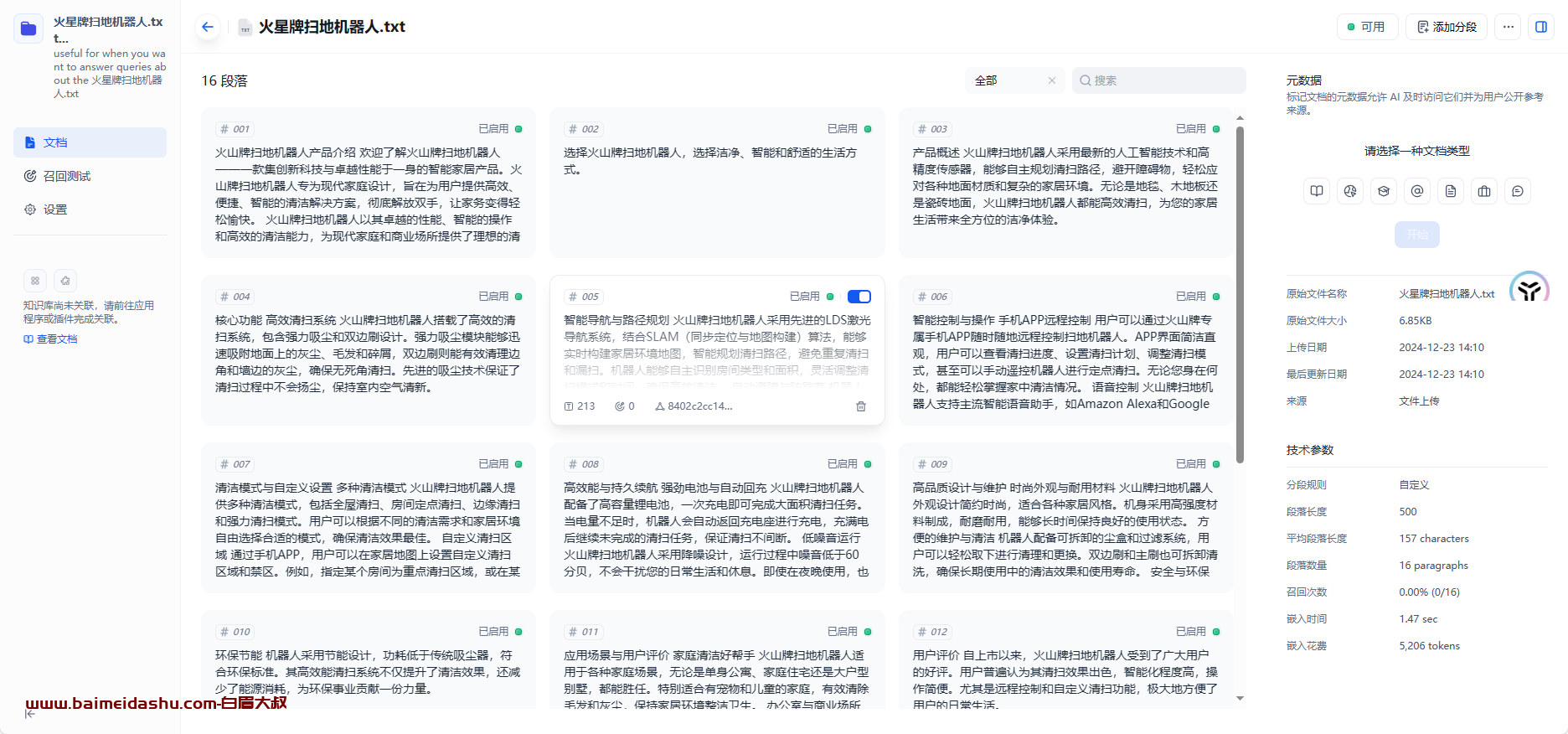The width and height of the screenshot is (1568, 734).
Task: Click the 1.47 sec embedding time value
Action: pyautogui.click(x=1418, y=619)
